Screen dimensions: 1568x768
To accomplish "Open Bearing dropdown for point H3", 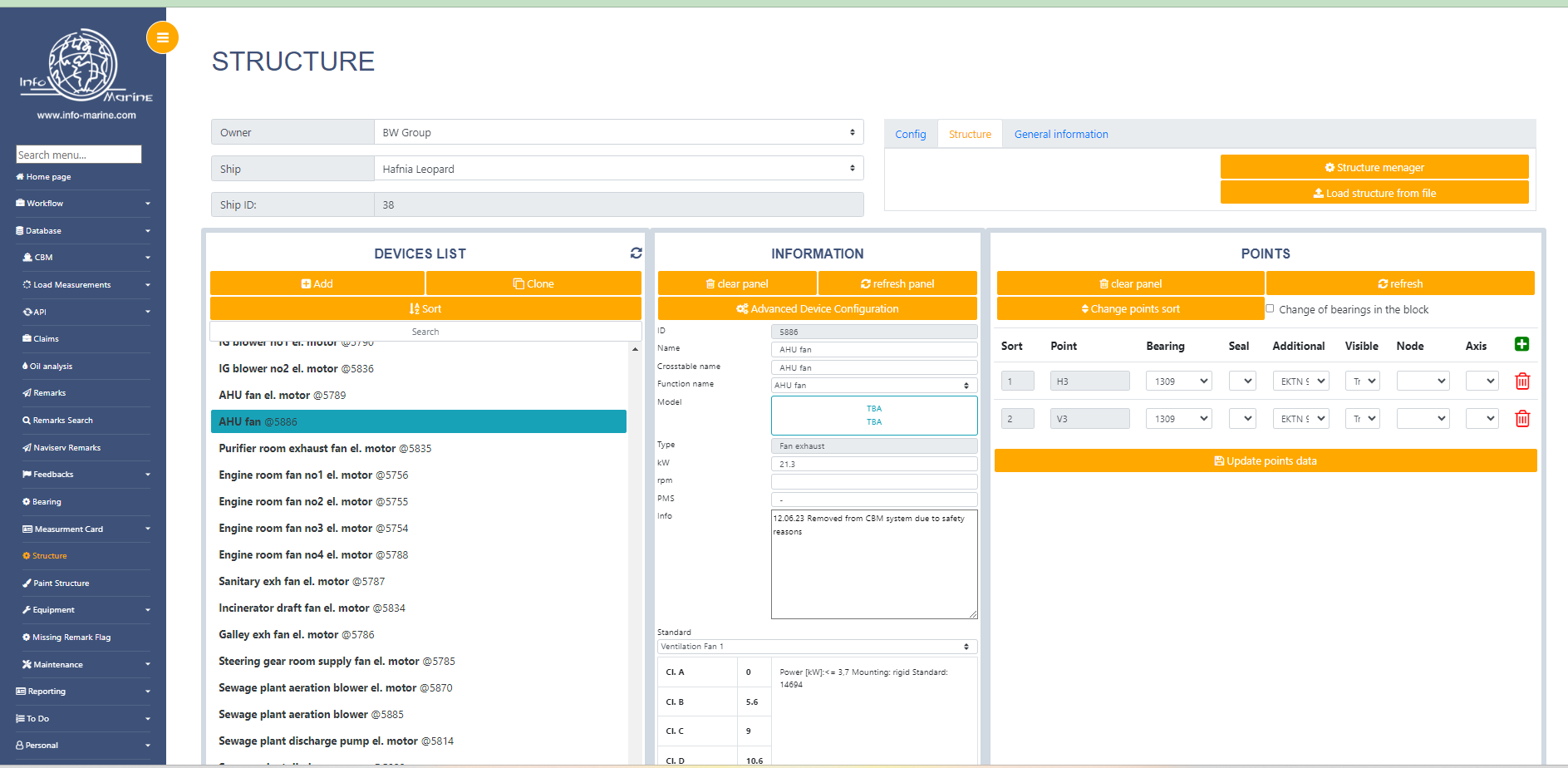I will click(1178, 382).
